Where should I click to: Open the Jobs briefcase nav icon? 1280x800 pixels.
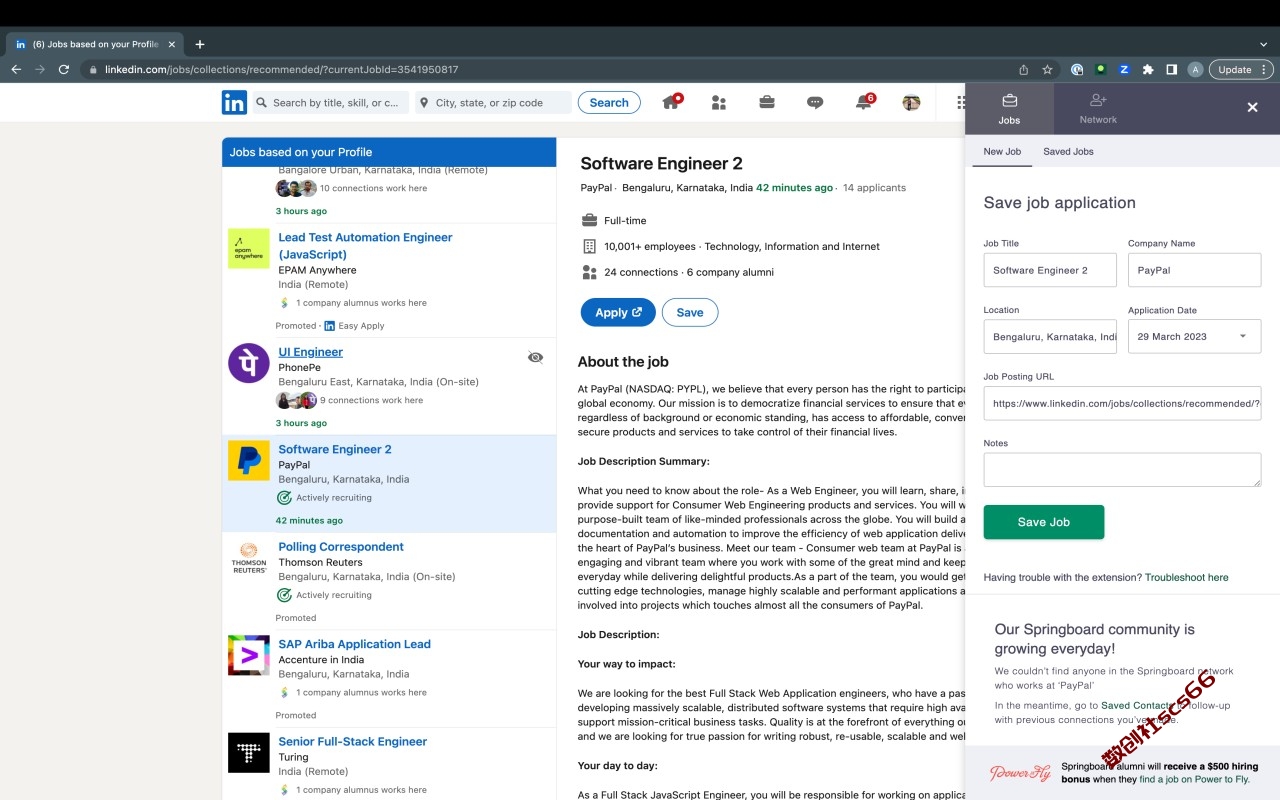point(766,102)
